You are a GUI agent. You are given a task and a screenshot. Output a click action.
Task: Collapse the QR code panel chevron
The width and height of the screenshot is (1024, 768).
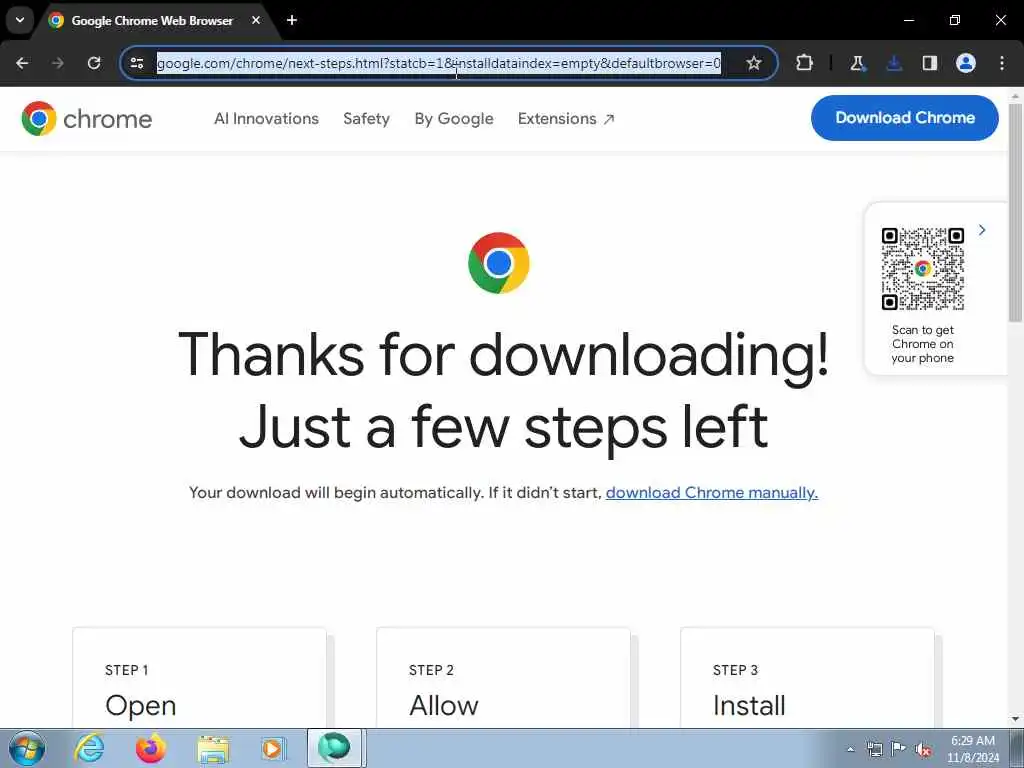982,230
